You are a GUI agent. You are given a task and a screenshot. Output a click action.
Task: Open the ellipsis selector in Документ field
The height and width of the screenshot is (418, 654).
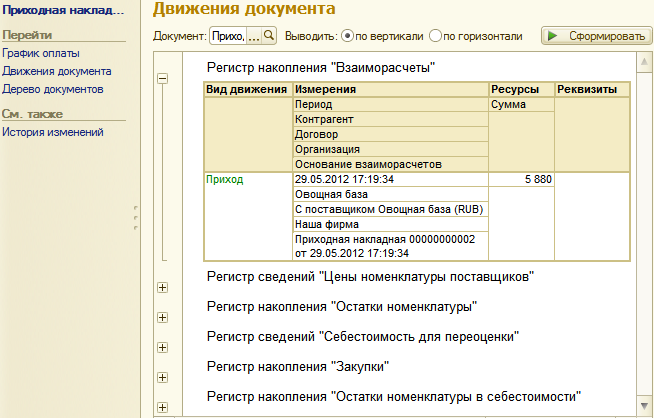pos(254,36)
